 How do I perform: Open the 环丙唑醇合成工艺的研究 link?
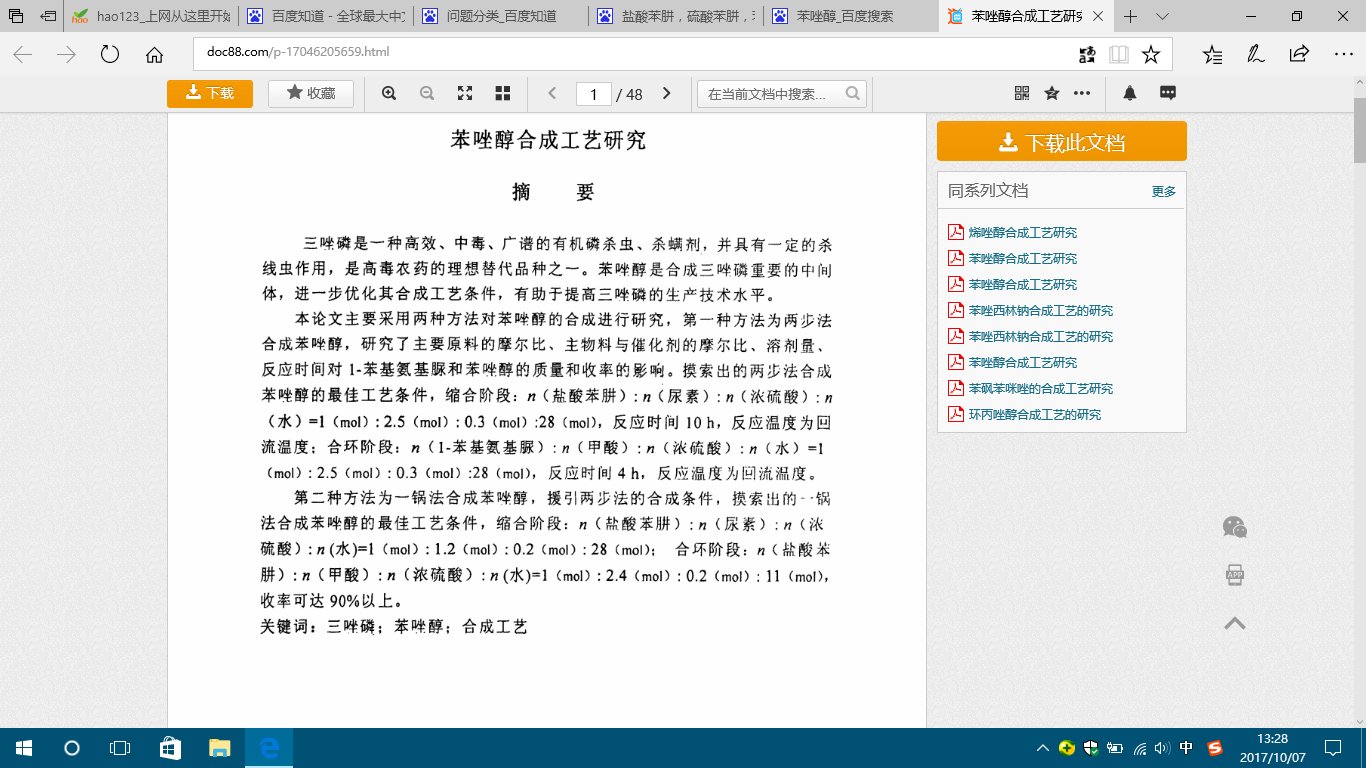click(1034, 414)
